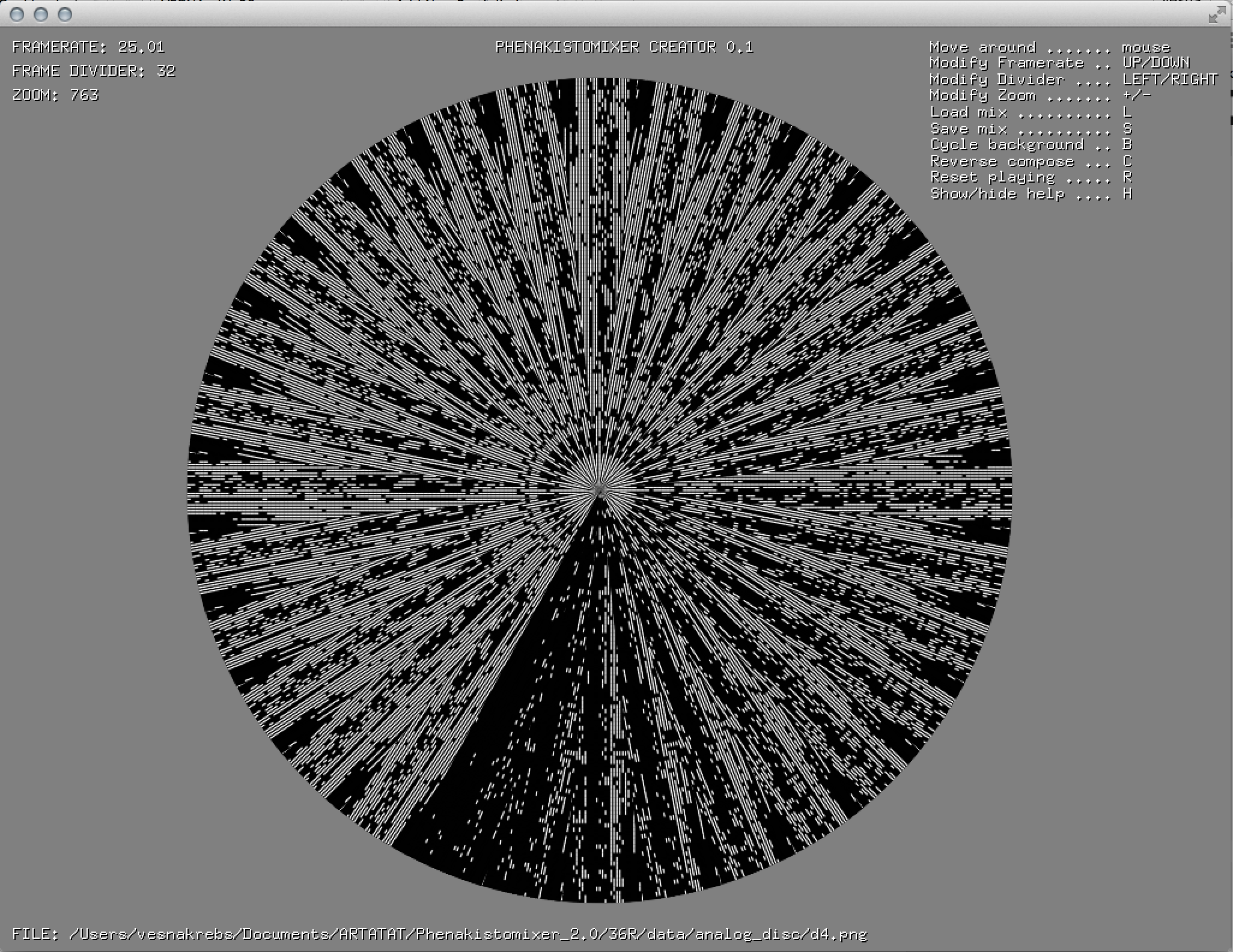Image resolution: width=1233 pixels, height=952 pixels.
Task: Click the green zoom window button
Action: 65,14
